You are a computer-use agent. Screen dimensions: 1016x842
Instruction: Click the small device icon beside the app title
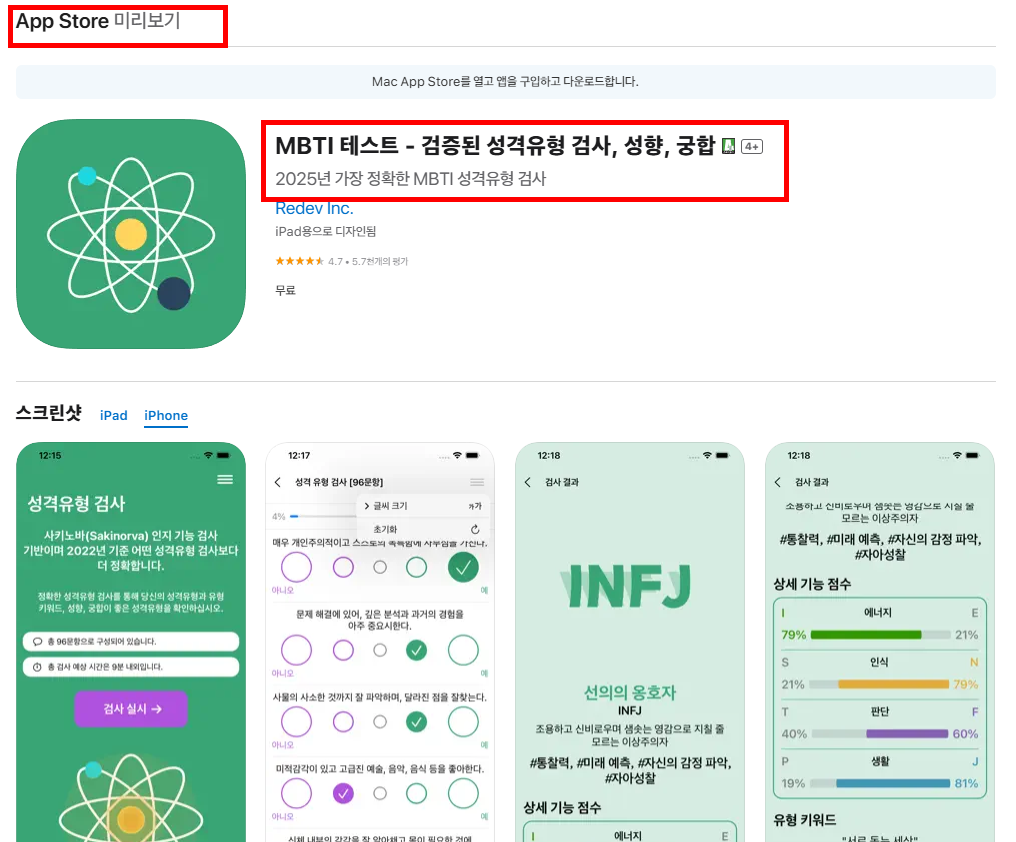tap(728, 146)
